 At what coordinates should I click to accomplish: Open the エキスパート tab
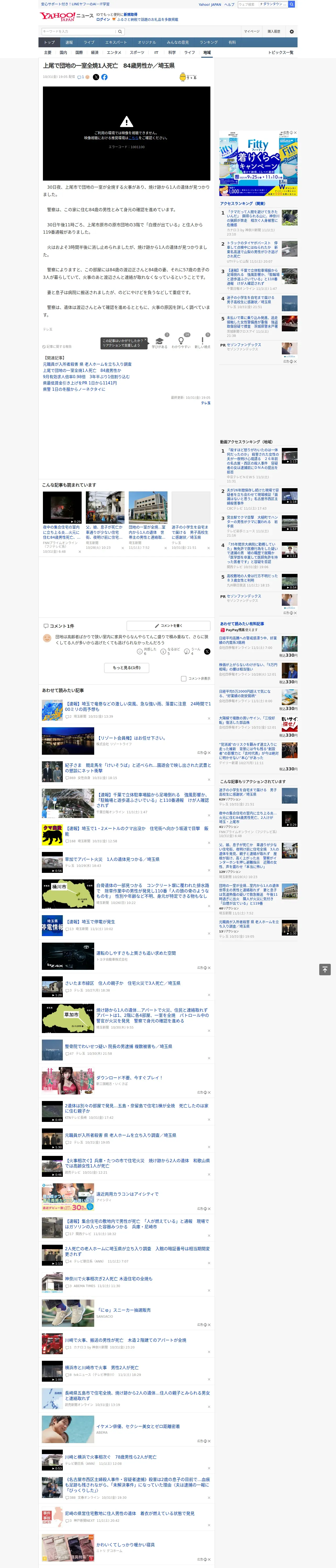pos(116,43)
